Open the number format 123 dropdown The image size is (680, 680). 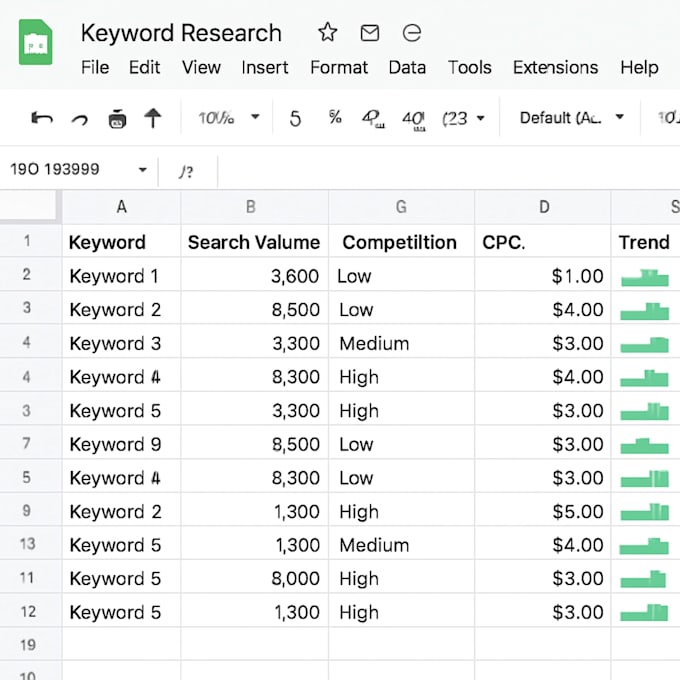point(463,118)
